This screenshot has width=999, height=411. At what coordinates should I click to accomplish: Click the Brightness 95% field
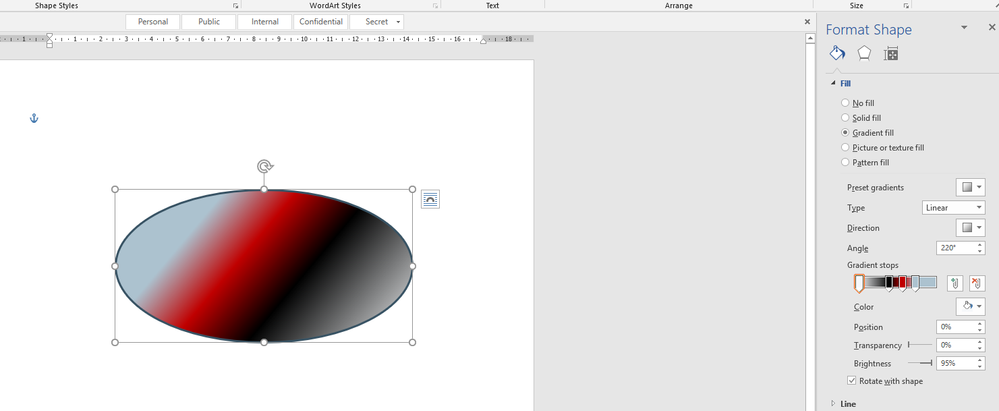955,363
